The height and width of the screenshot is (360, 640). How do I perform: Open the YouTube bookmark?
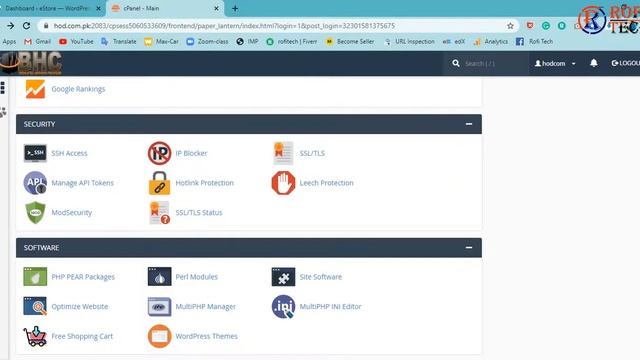[x=76, y=42]
